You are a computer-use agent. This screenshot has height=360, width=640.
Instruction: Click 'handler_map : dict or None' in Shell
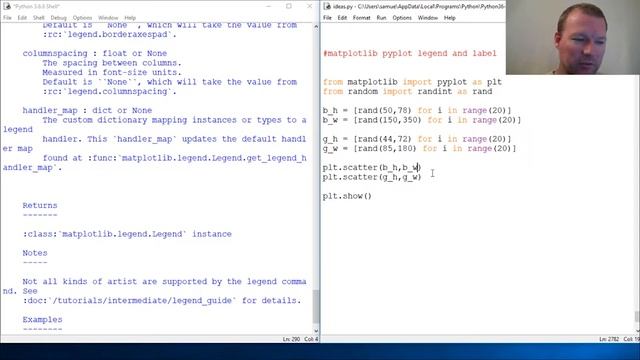[87, 111]
